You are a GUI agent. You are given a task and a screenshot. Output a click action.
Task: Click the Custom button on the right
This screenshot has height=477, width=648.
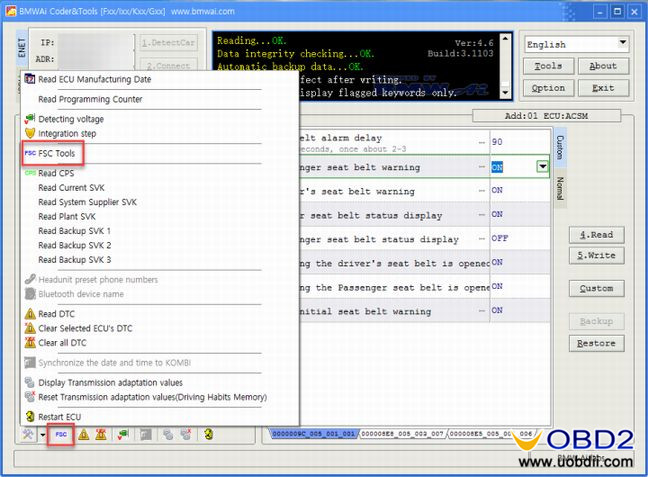(x=596, y=289)
